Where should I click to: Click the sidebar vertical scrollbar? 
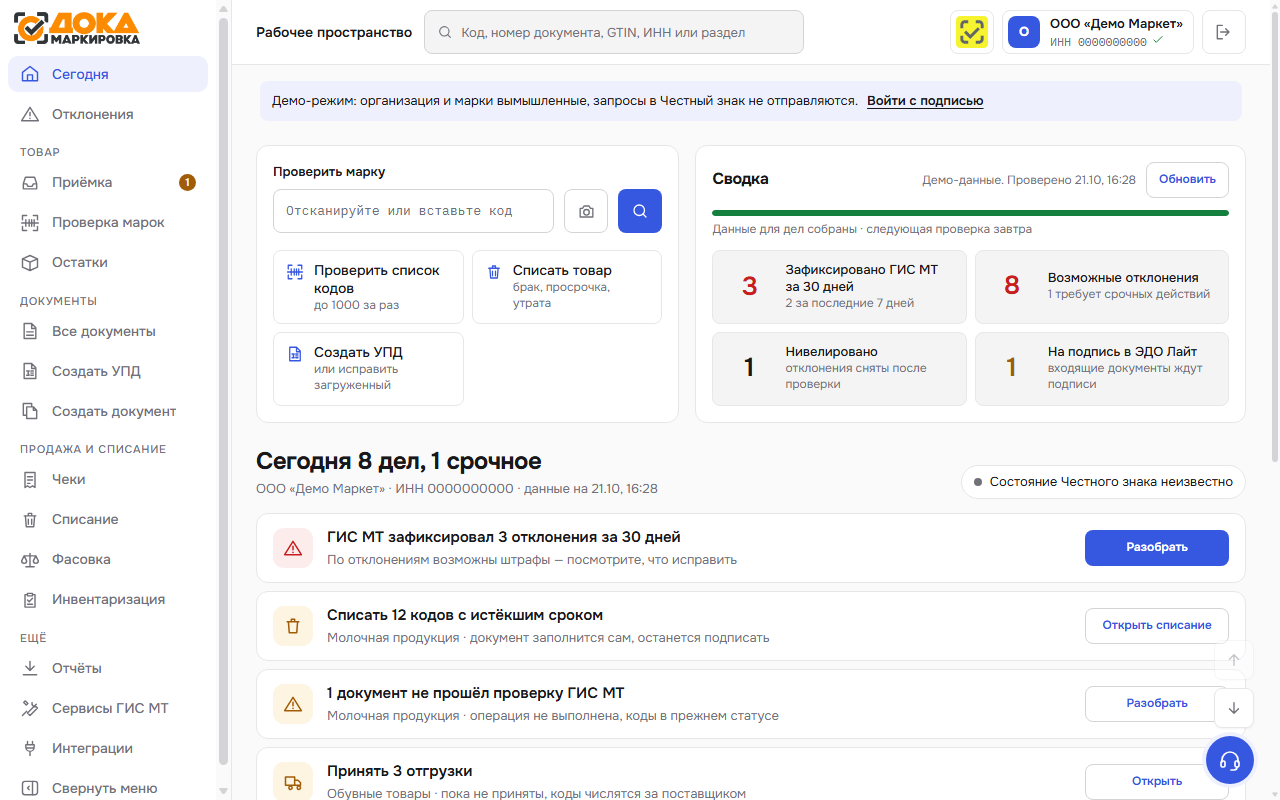coord(223,390)
